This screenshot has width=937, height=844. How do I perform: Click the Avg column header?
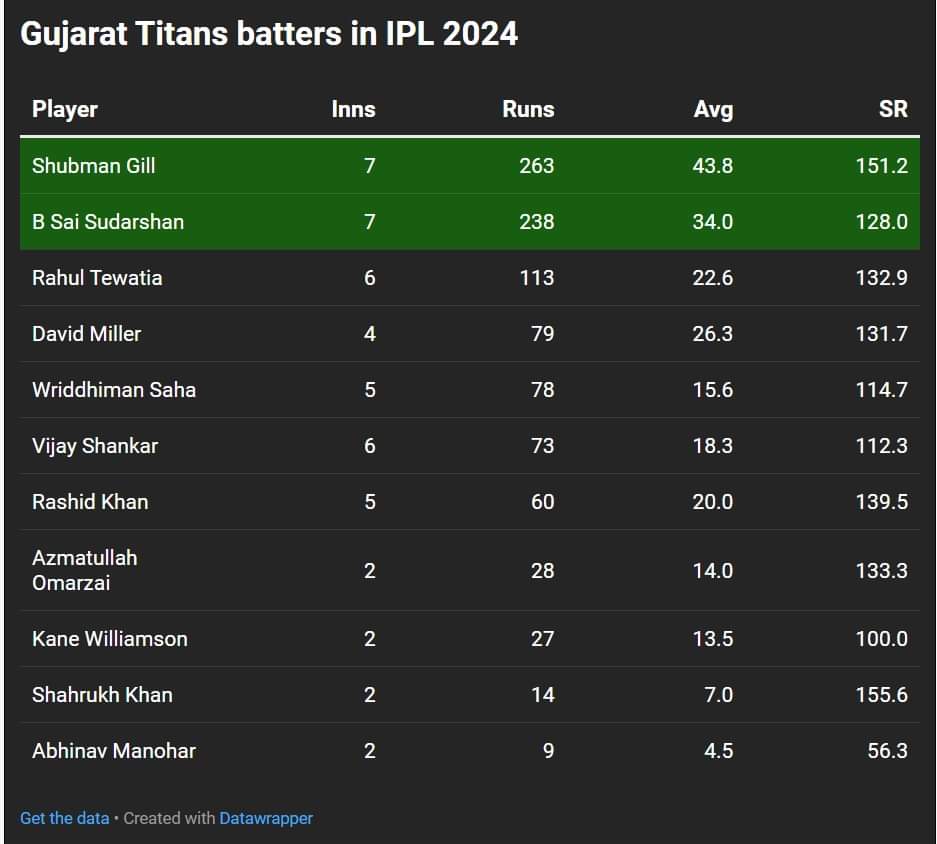pos(713,109)
